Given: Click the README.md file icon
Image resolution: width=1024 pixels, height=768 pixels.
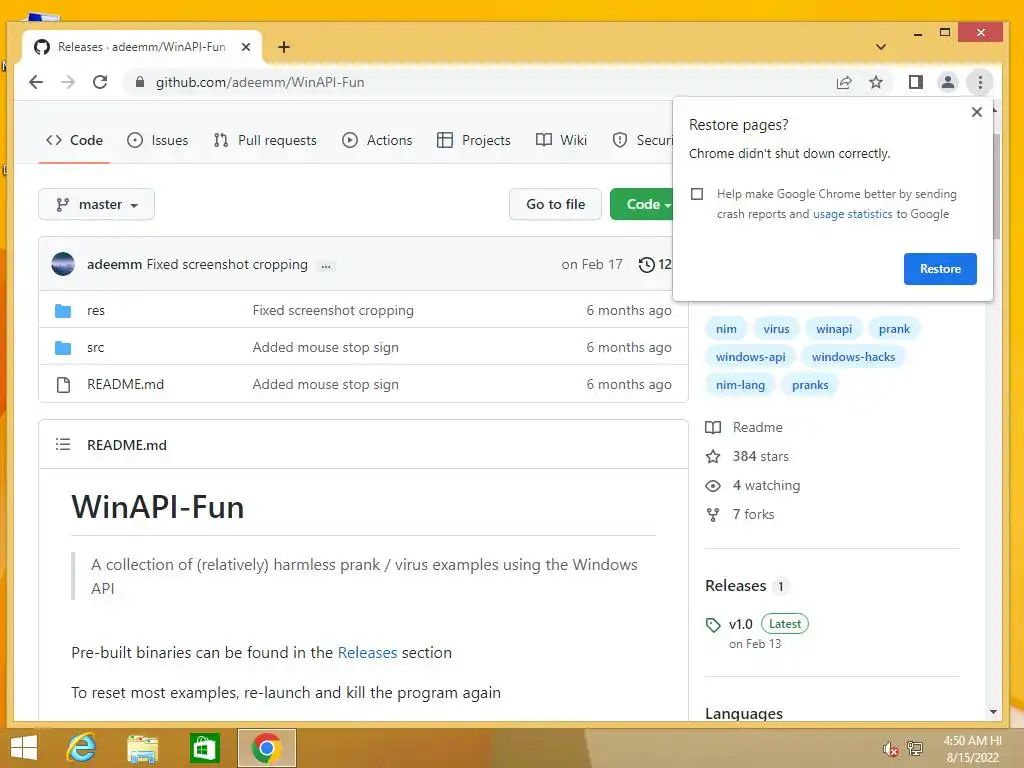Looking at the screenshot, I should pos(63,385).
